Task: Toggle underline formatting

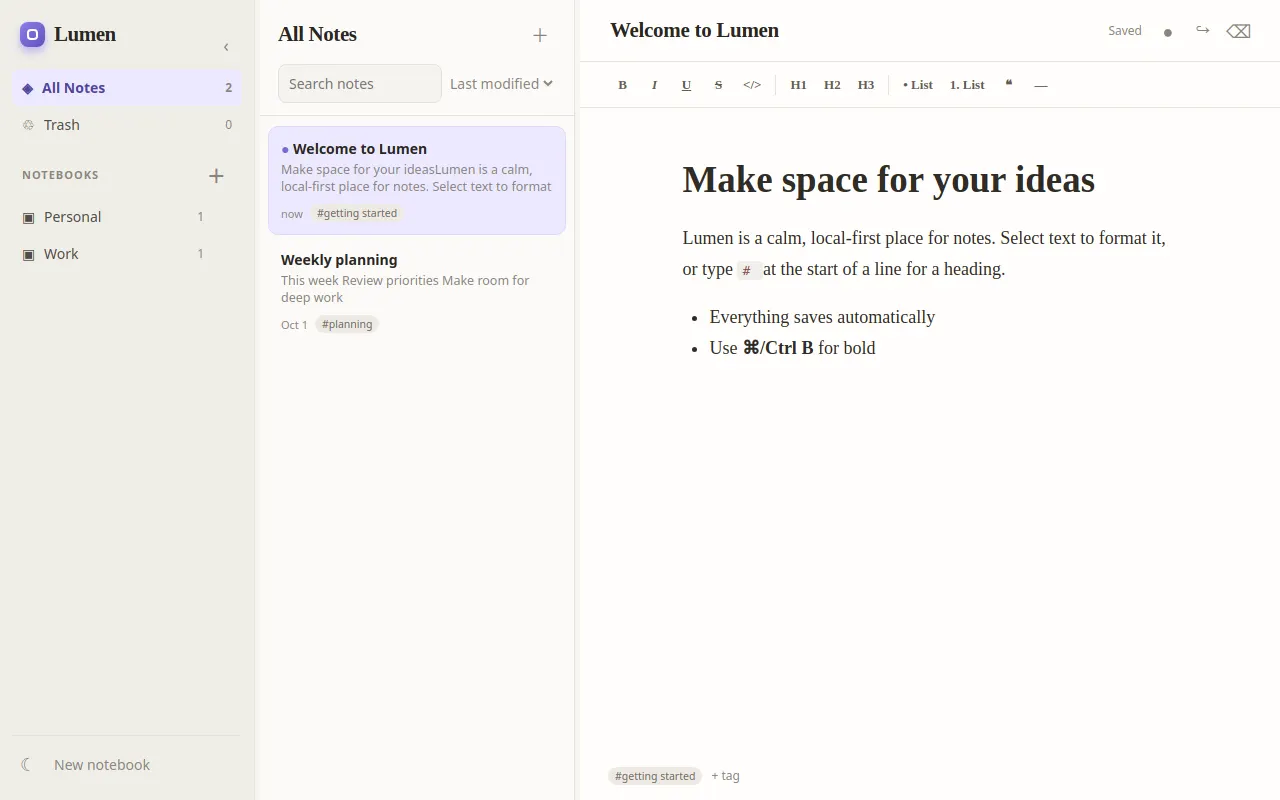Action: [x=686, y=85]
